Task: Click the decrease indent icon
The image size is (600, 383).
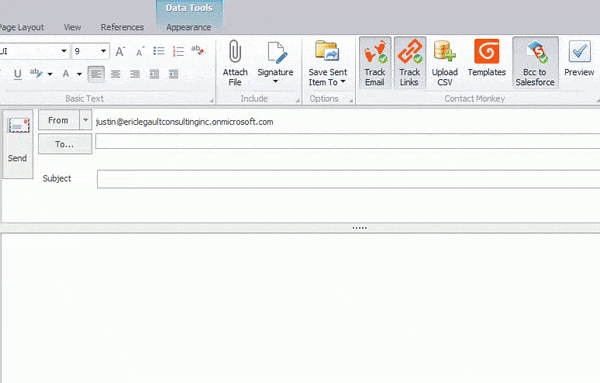Action: (x=154, y=74)
